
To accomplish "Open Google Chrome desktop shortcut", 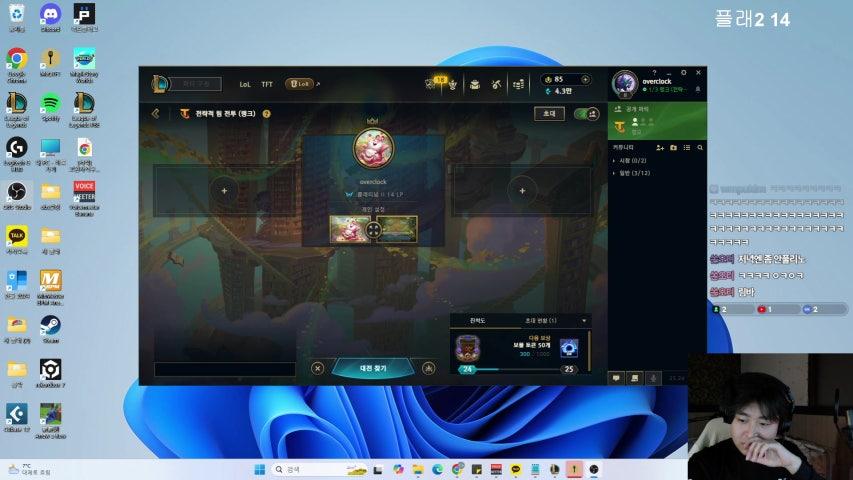I will [x=17, y=64].
